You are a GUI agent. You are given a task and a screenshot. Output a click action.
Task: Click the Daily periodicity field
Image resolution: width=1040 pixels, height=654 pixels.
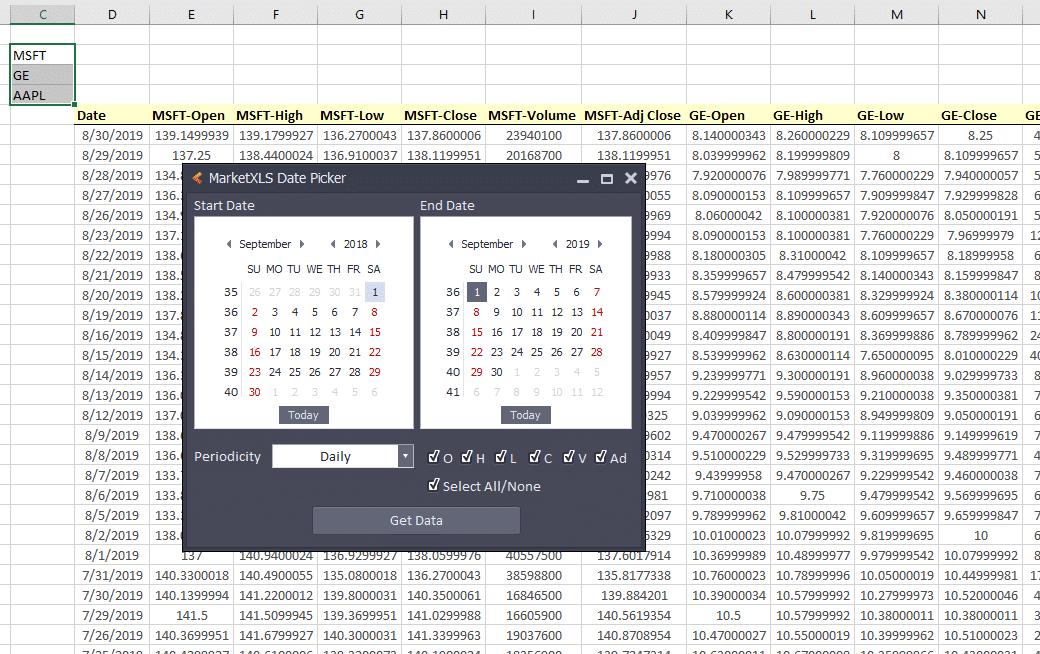pos(335,456)
